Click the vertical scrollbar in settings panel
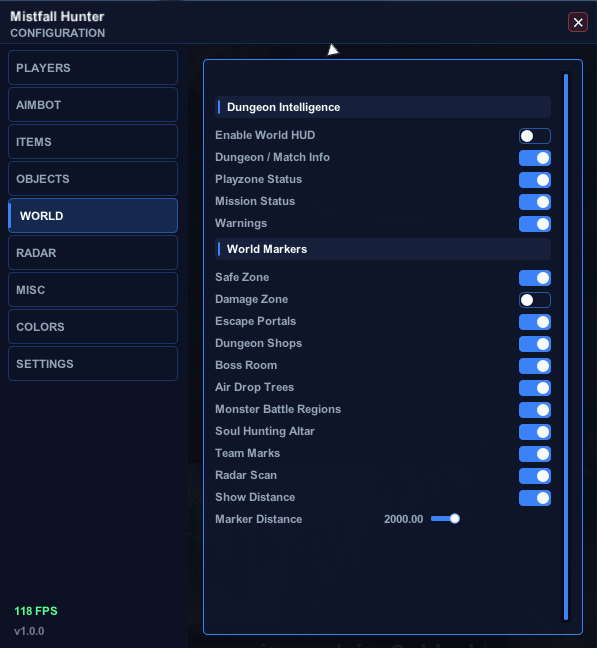597x648 pixels. (566, 347)
